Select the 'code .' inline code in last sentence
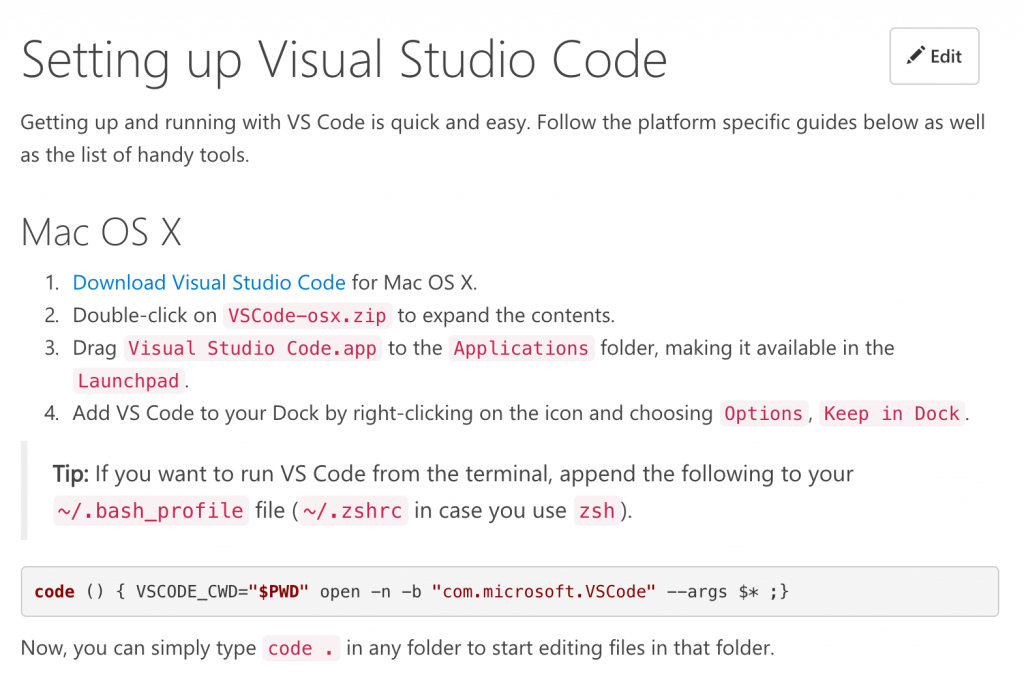This screenshot has width=1024, height=673. (300, 648)
